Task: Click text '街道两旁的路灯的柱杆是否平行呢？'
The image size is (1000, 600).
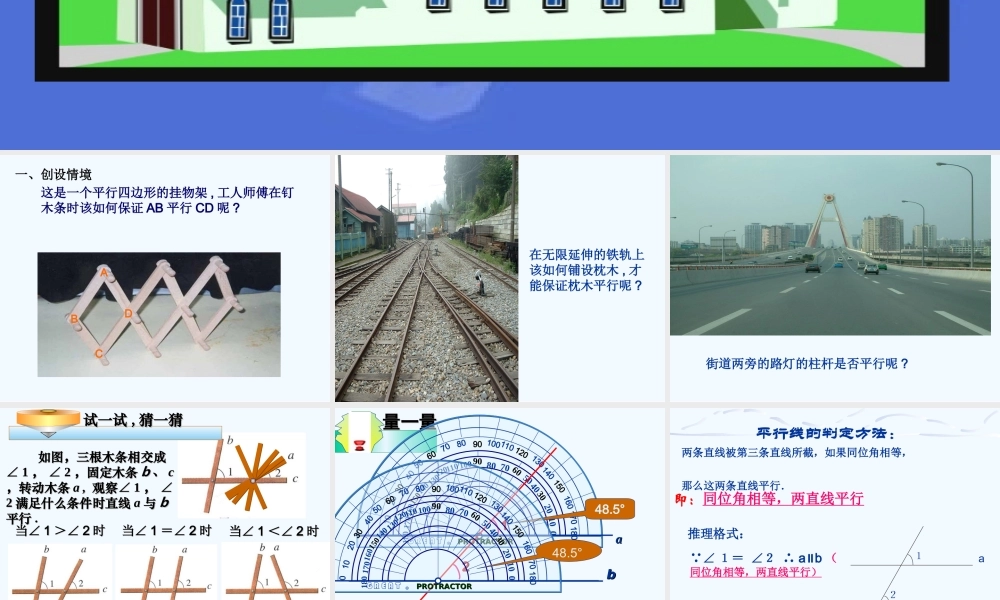Action: tap(807, 363)
